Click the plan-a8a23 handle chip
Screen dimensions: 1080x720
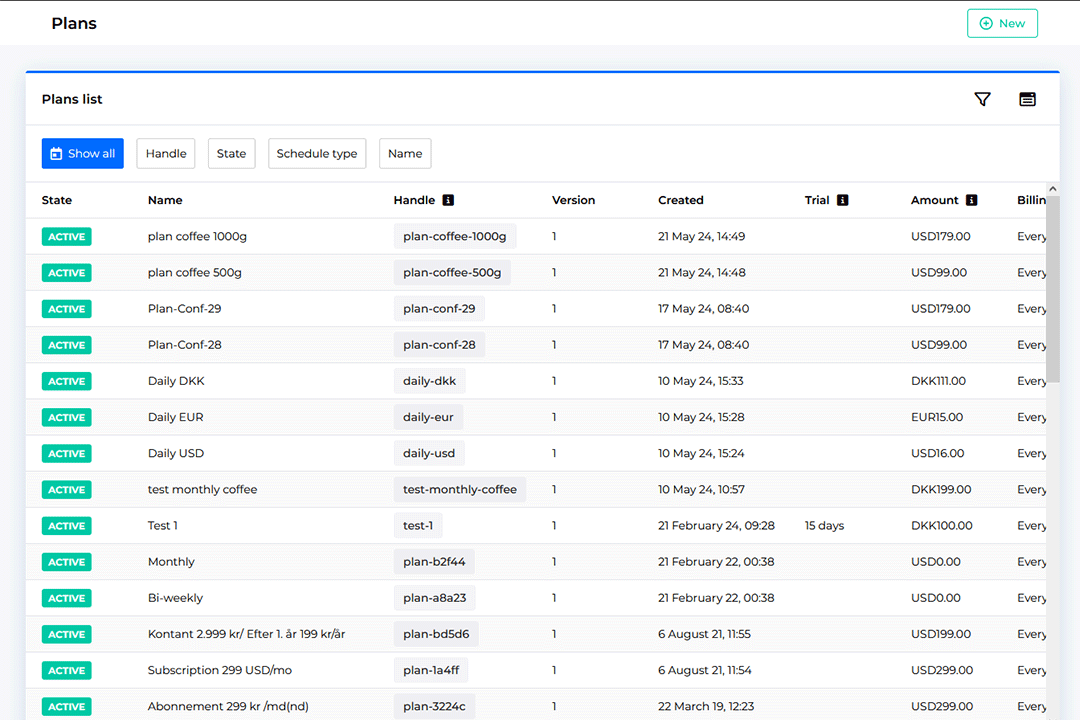(x=435, y=597)
